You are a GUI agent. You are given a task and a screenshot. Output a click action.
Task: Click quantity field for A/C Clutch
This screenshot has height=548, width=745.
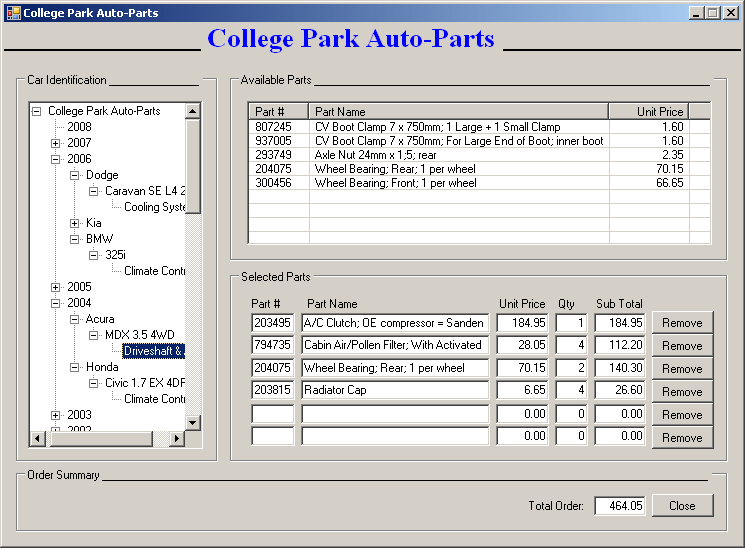(x=571, y=323)
